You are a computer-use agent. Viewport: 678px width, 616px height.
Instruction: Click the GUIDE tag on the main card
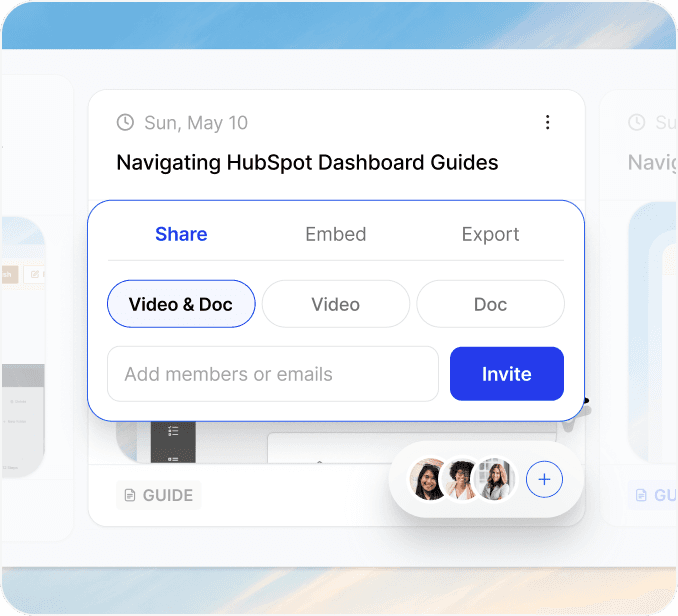(x=159, y=495)
